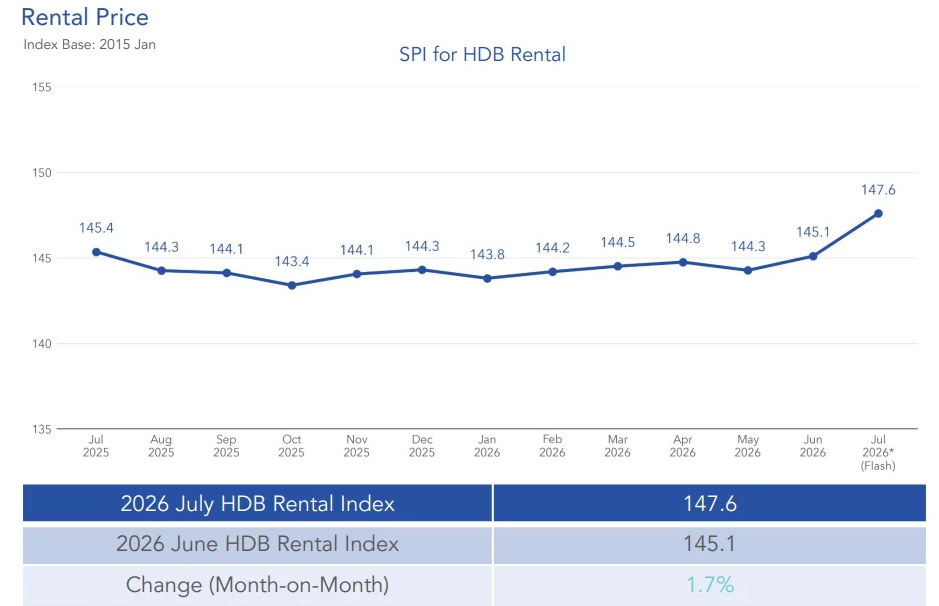Click the Oct 2025 lowest data point at 143.4

292,286
